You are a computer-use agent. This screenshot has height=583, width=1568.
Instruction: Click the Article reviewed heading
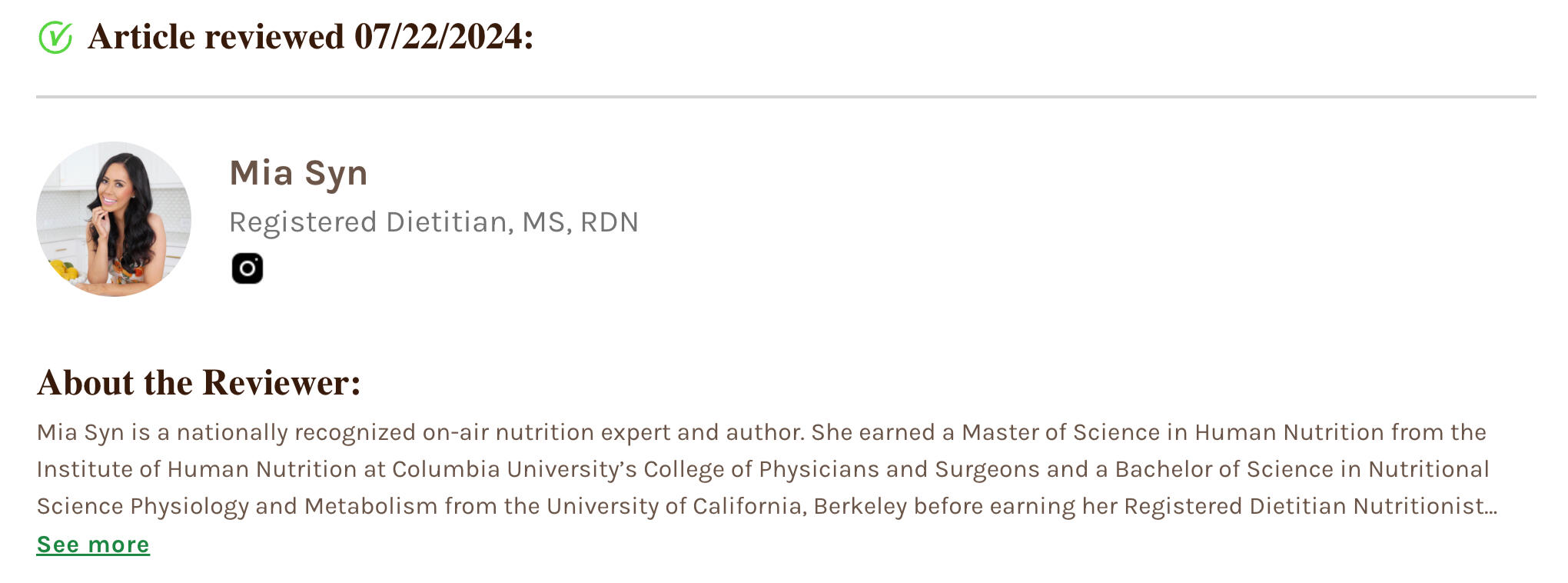coord(216,37)
